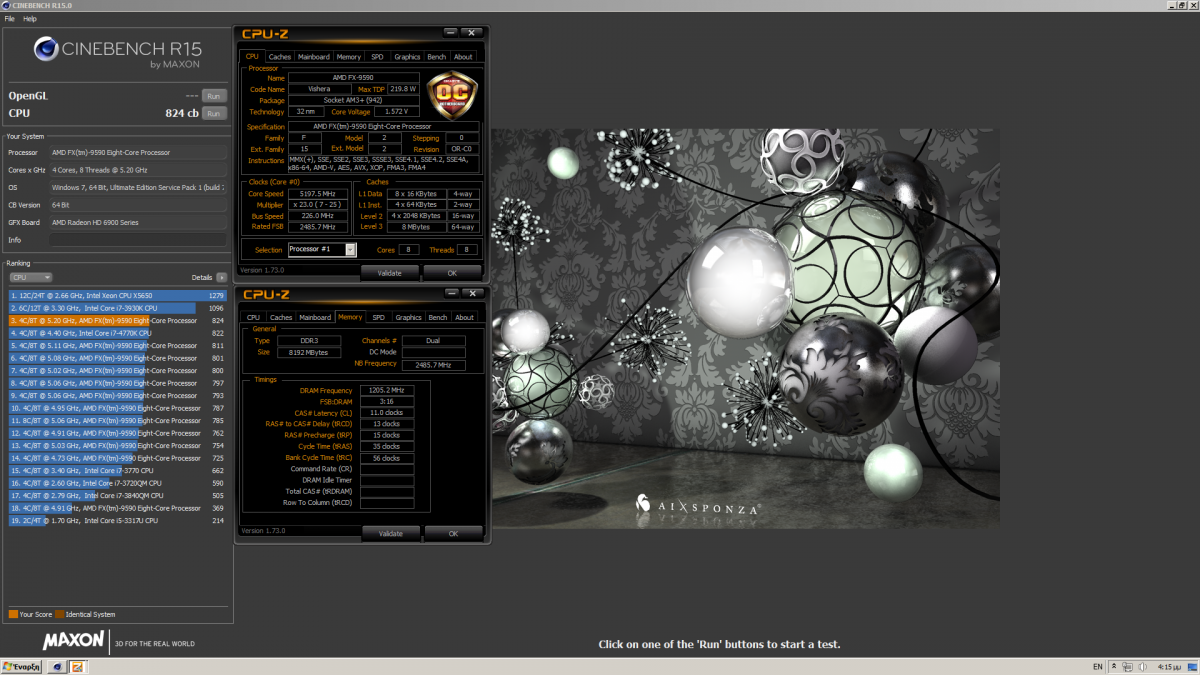Click Validate in the lower CPU-Z Memory window

click(x=391, y=533)
